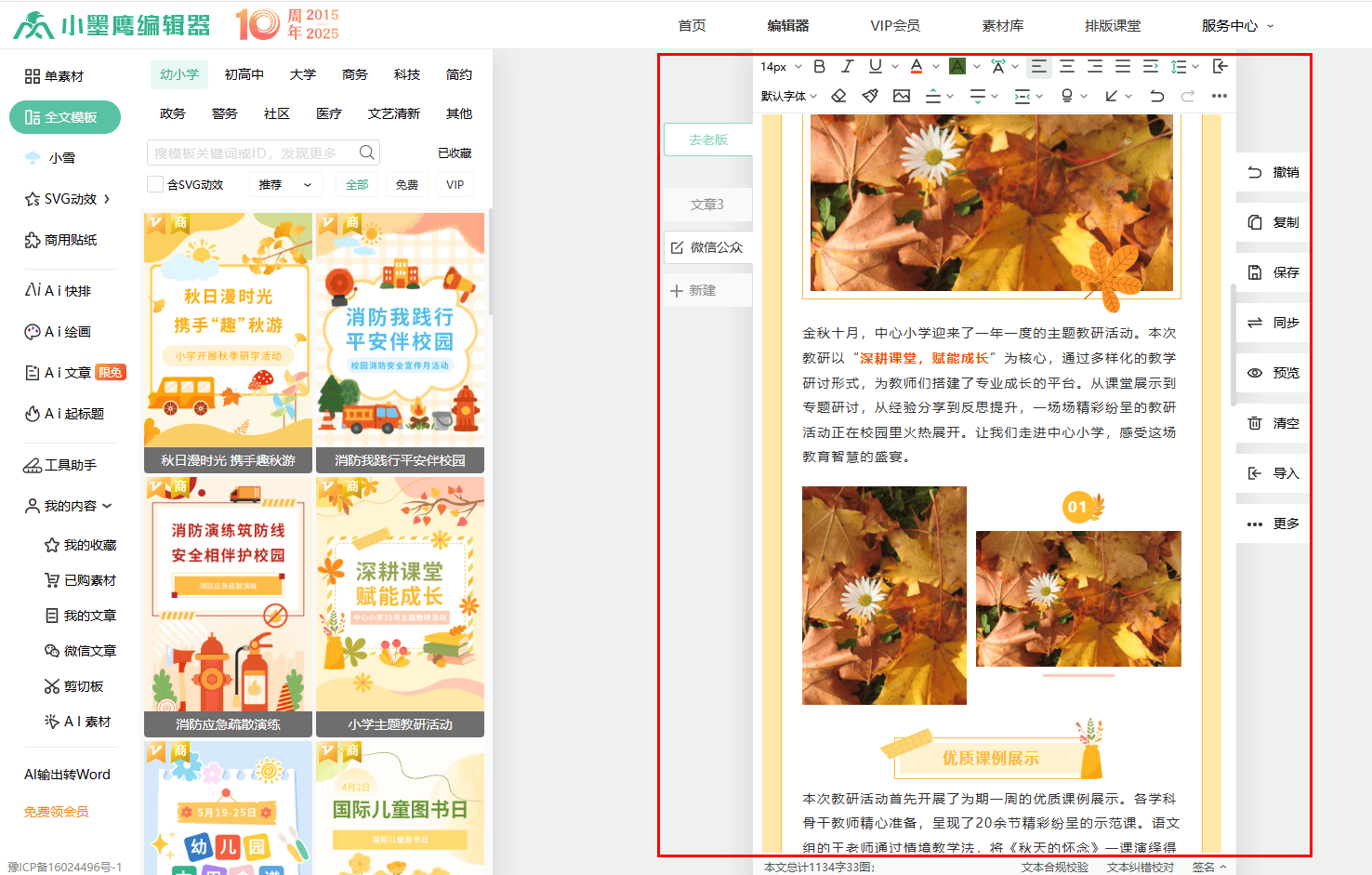Switch to the 初高中 template category tab
Screen dimensions: 1372x875
tap(244, 74)
